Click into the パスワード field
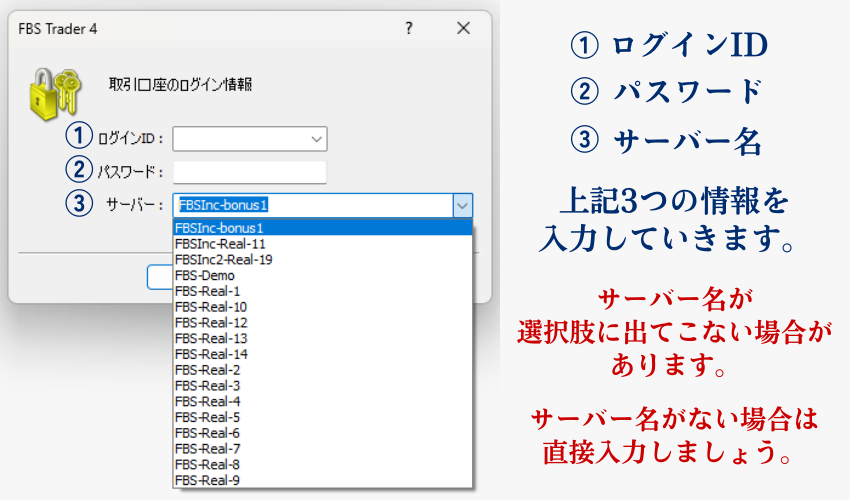Screen dimensions: 850x500 coord(250,172)
